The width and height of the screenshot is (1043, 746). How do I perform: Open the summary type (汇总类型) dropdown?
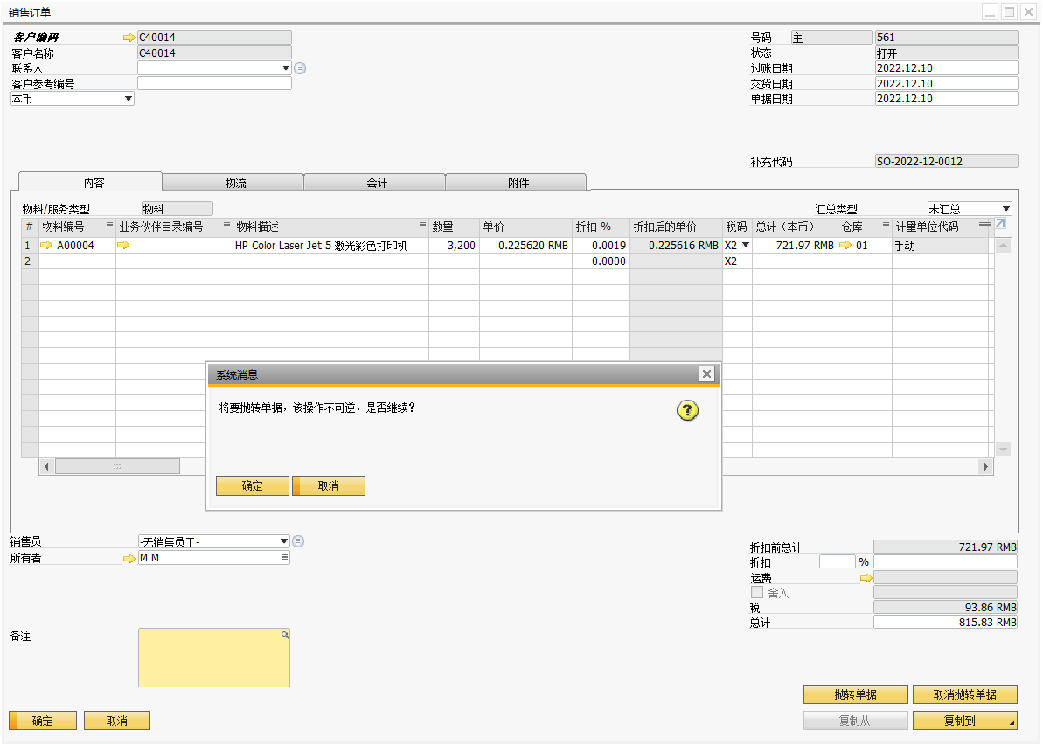point(1006,209)
